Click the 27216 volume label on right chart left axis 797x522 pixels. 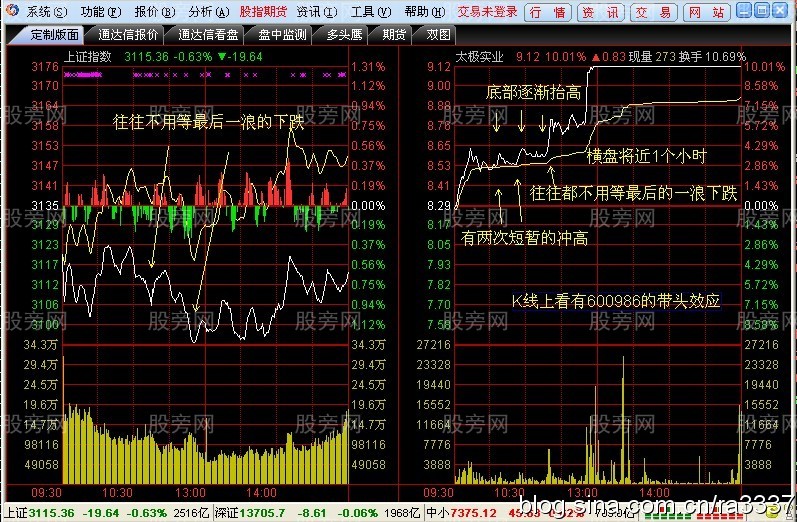point(434,345)
